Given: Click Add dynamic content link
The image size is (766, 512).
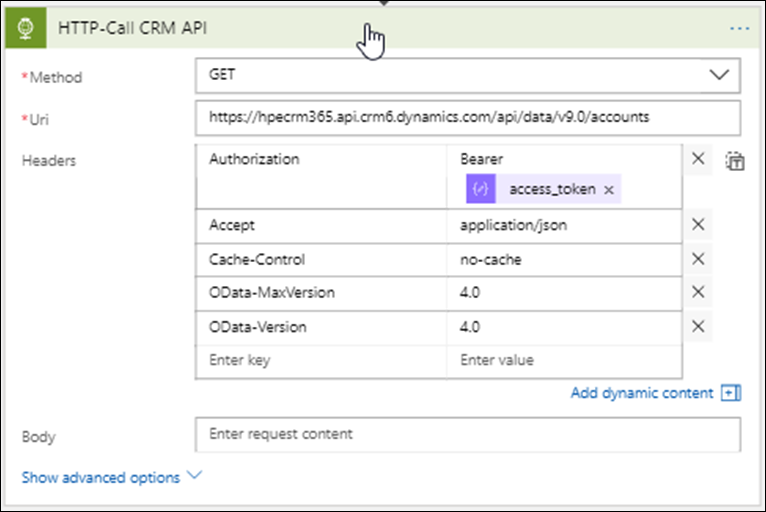Looking at the screenshot, I should point(642,393).
